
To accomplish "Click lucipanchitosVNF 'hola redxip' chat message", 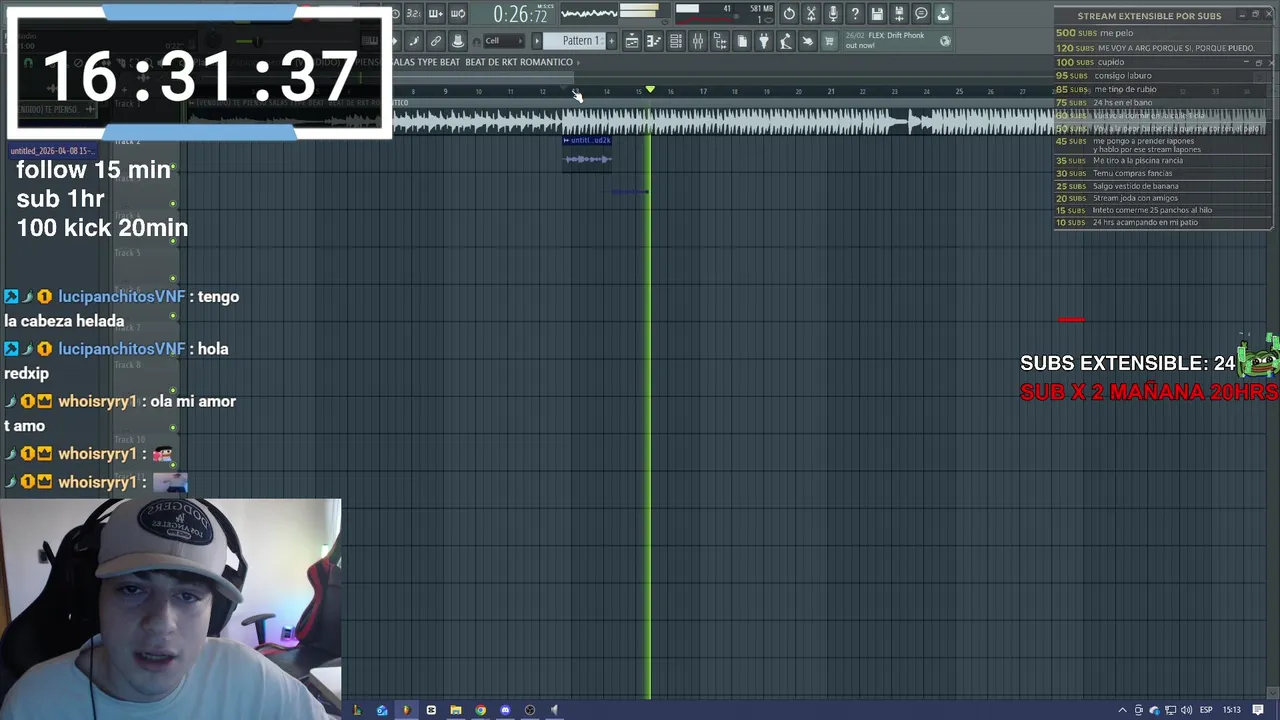I will click(117, 361).
